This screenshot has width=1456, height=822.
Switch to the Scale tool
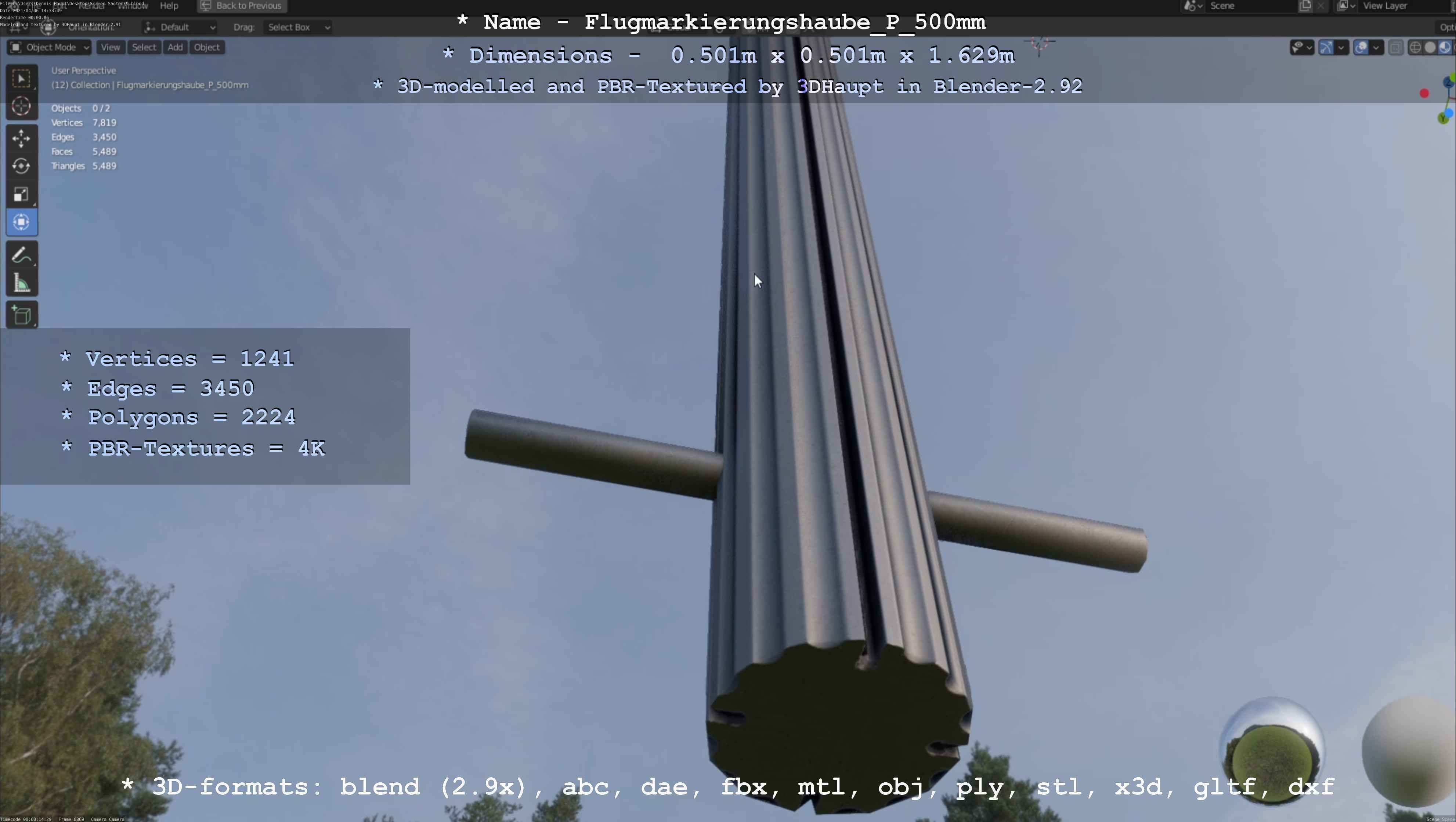coord(21,194)
